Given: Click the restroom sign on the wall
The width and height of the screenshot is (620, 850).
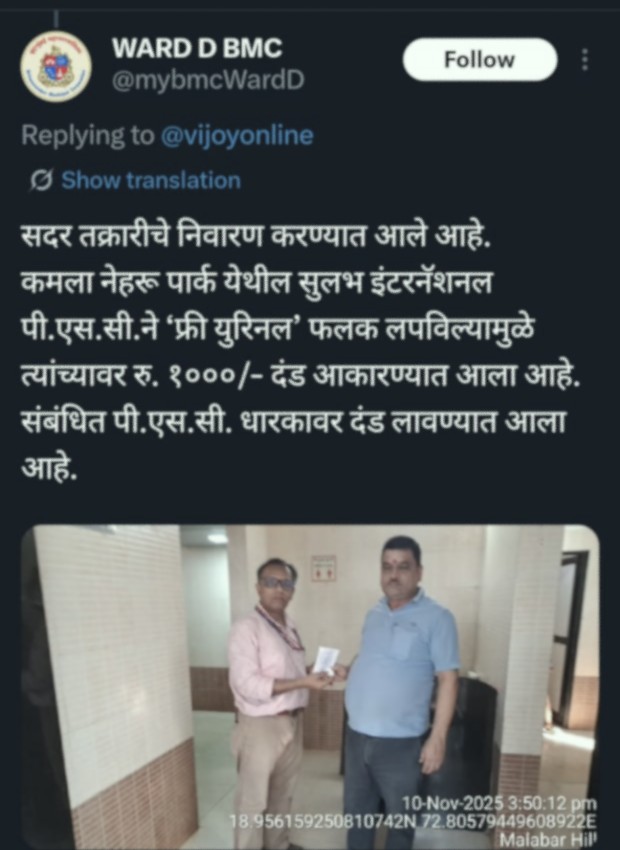Looking at the screenshot, I should click(324, 569).
